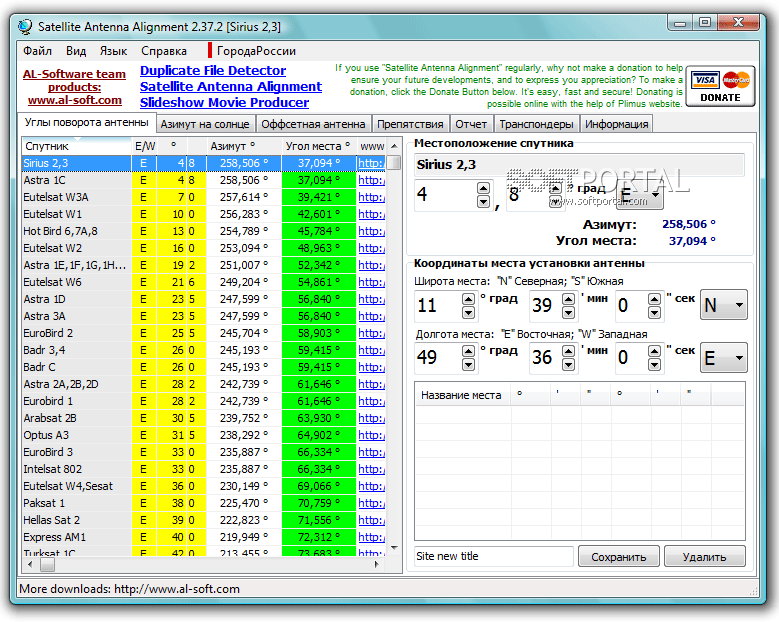Increase longitude seconds with up arrow

(652, 350)
